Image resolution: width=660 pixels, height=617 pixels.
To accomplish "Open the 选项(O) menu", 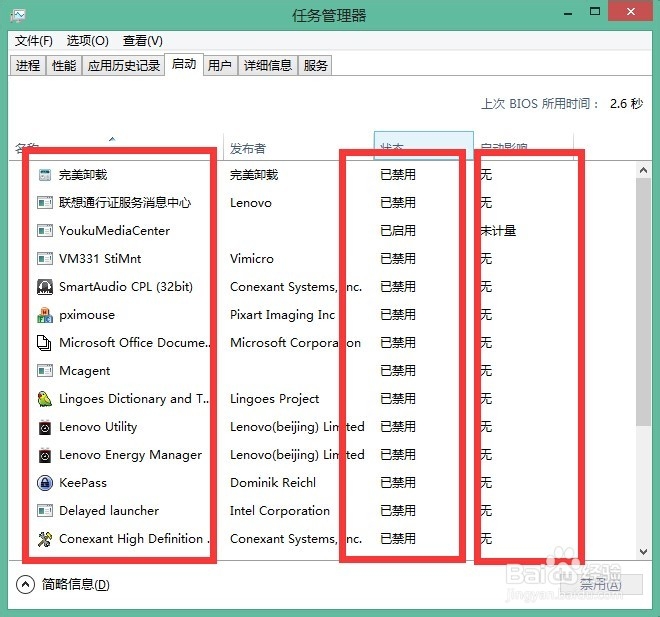I will [x=88, y=41].
